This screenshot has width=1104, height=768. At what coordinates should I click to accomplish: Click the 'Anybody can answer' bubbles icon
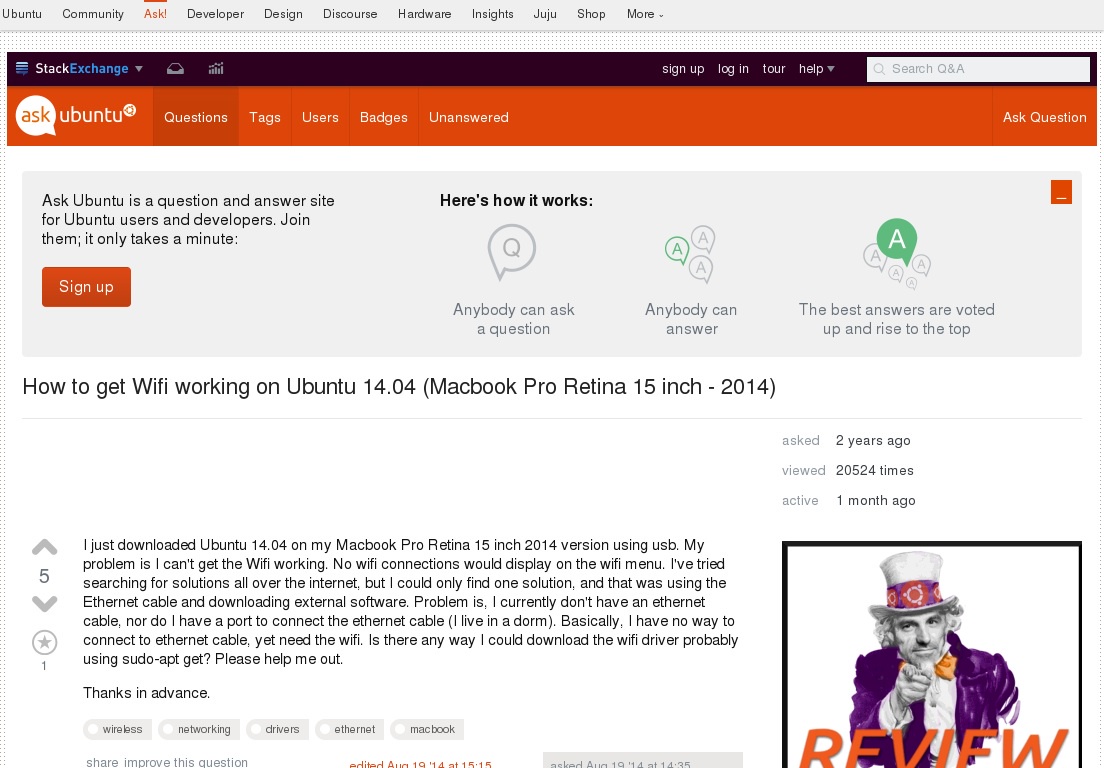click(x=690, y=254)
